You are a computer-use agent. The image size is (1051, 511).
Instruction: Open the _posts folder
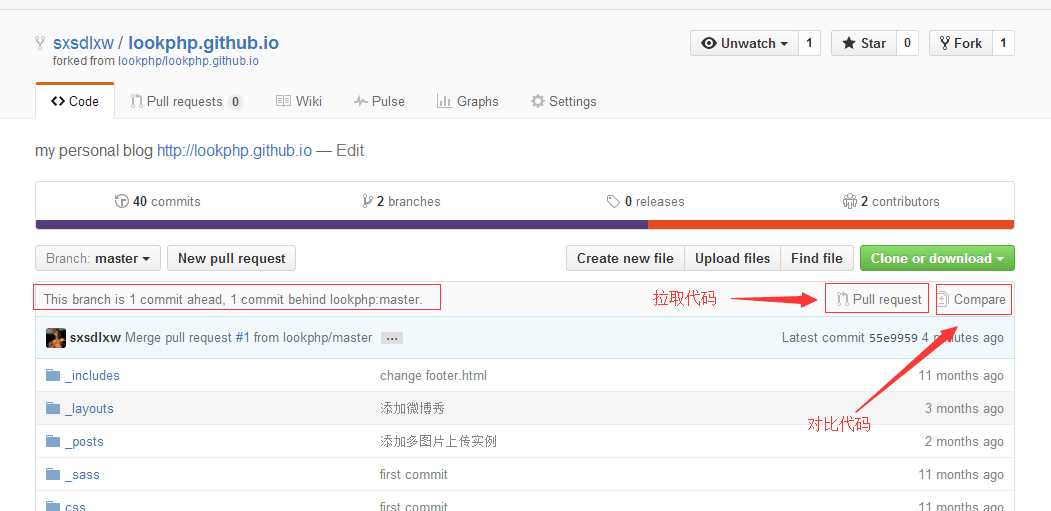point(84,441)
